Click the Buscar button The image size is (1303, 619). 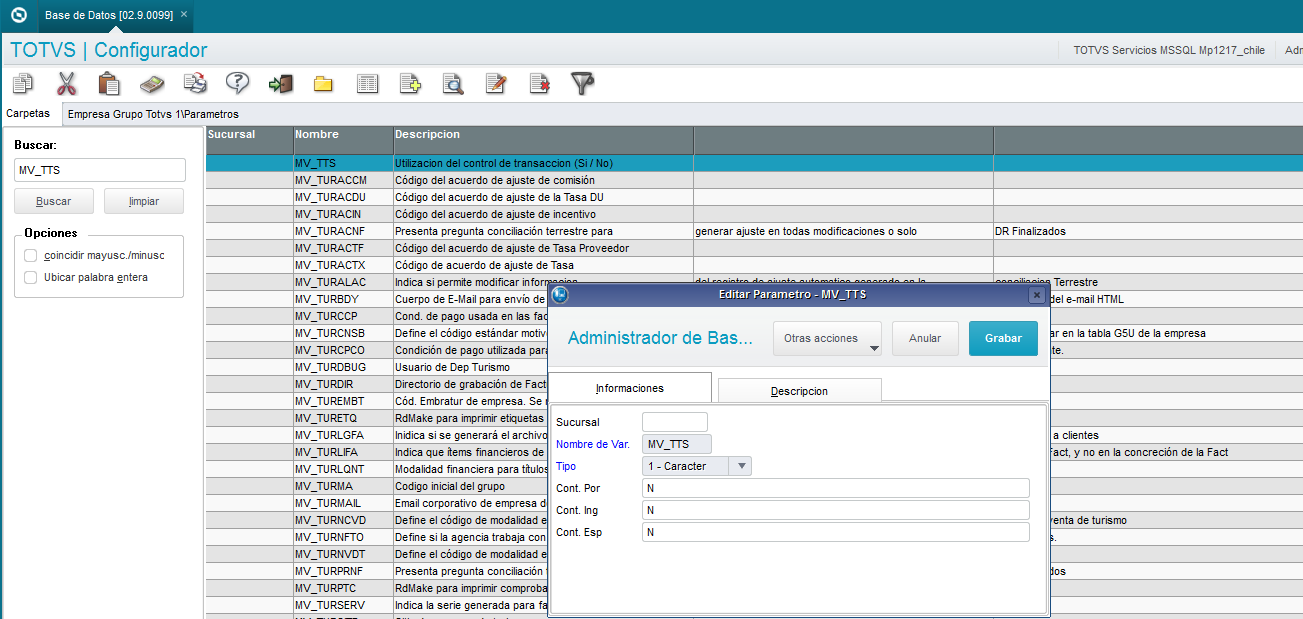coord(54,201)
